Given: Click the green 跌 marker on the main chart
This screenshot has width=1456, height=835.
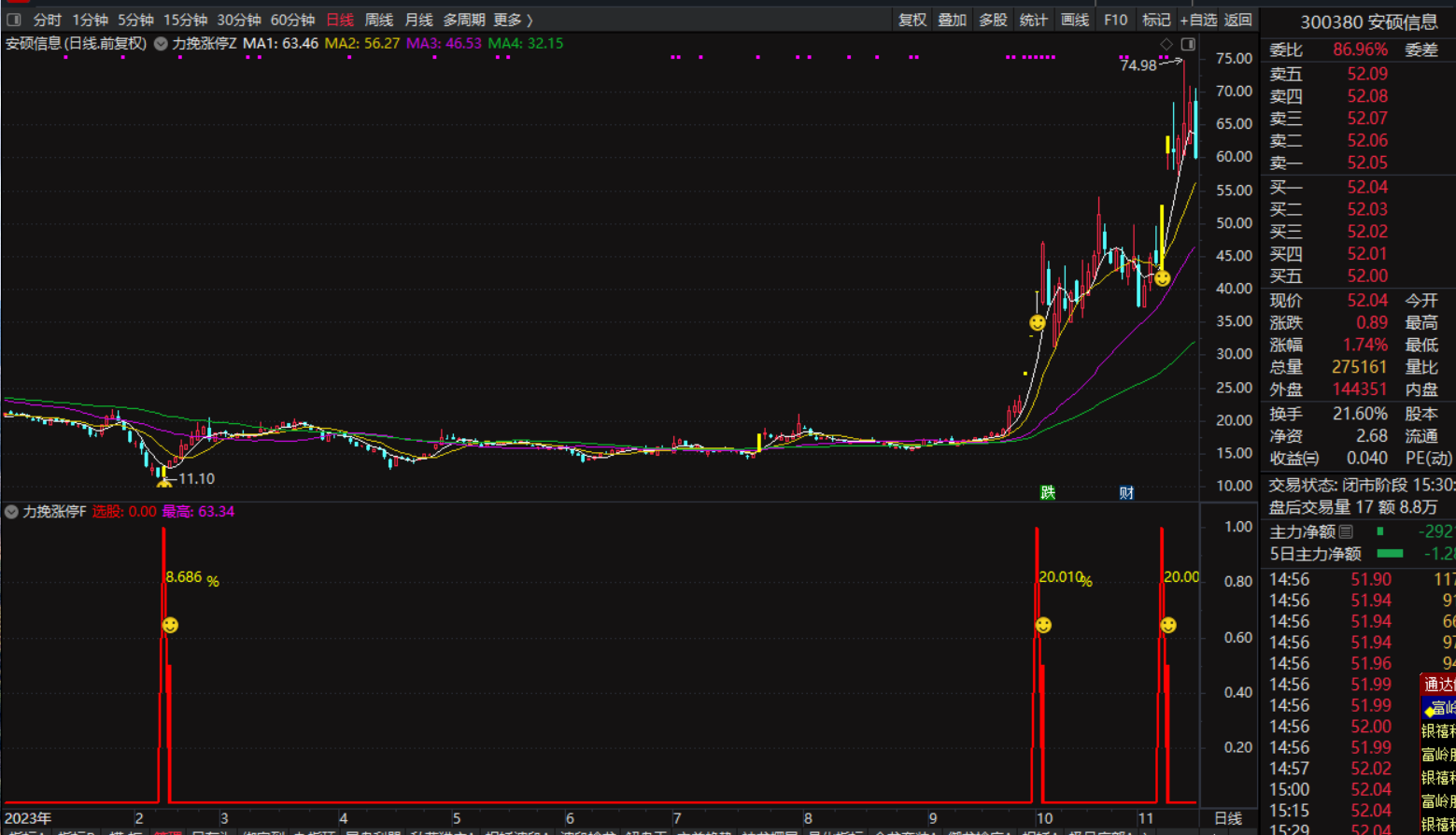Looking at the screenshot, I should (1048, 492).
